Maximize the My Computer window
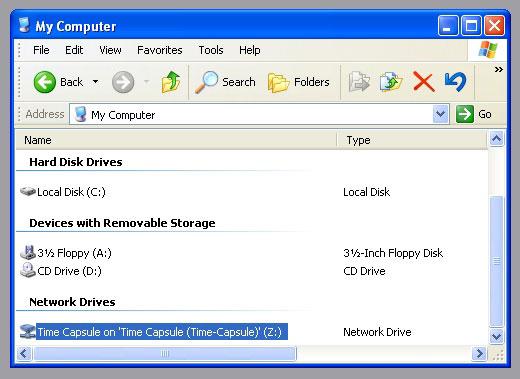 (471, 25)
